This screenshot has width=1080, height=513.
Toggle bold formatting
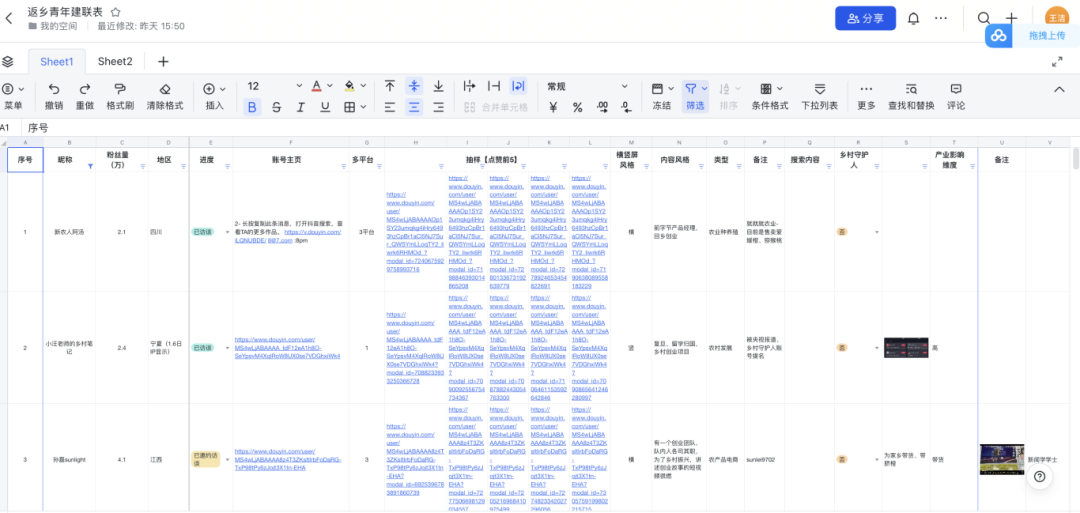[252, 107]
